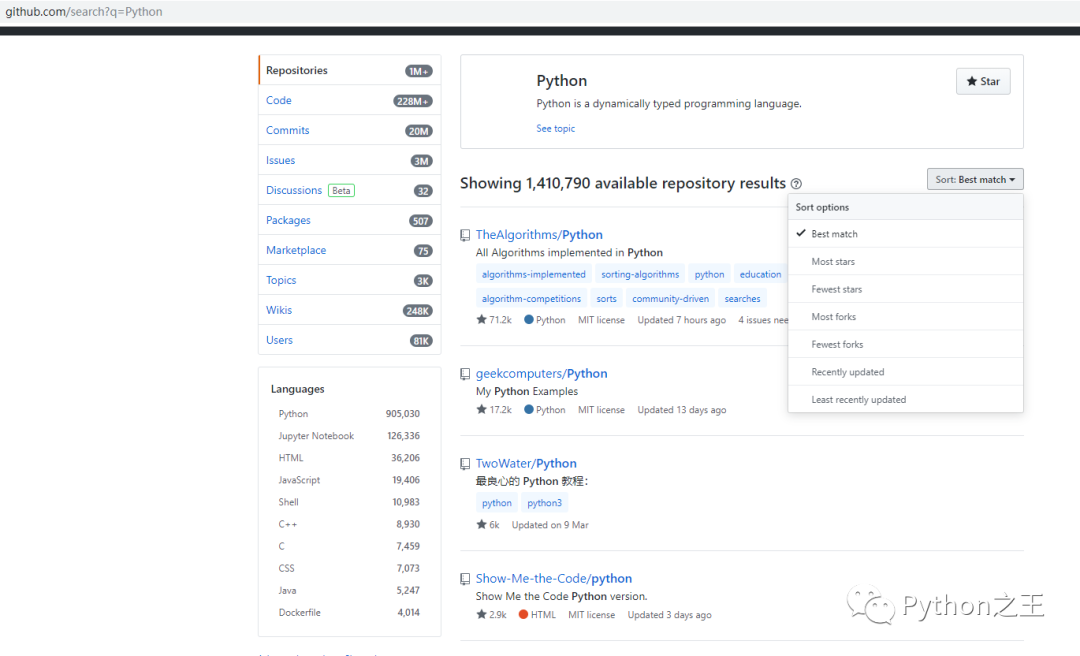Open the Sort: Best match dropdown
1080x656 pixels.
pyautogui.click(x=975, y=179)
